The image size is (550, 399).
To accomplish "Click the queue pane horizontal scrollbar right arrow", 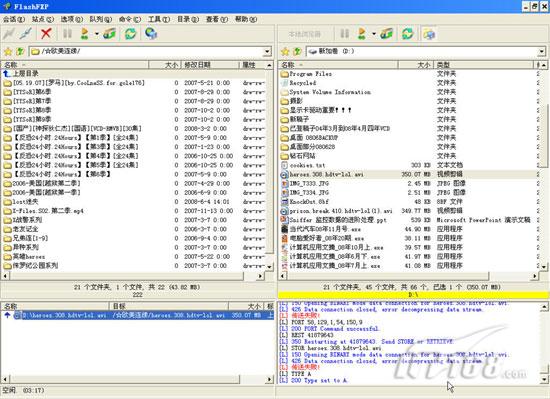I will (x=269, y=379).
